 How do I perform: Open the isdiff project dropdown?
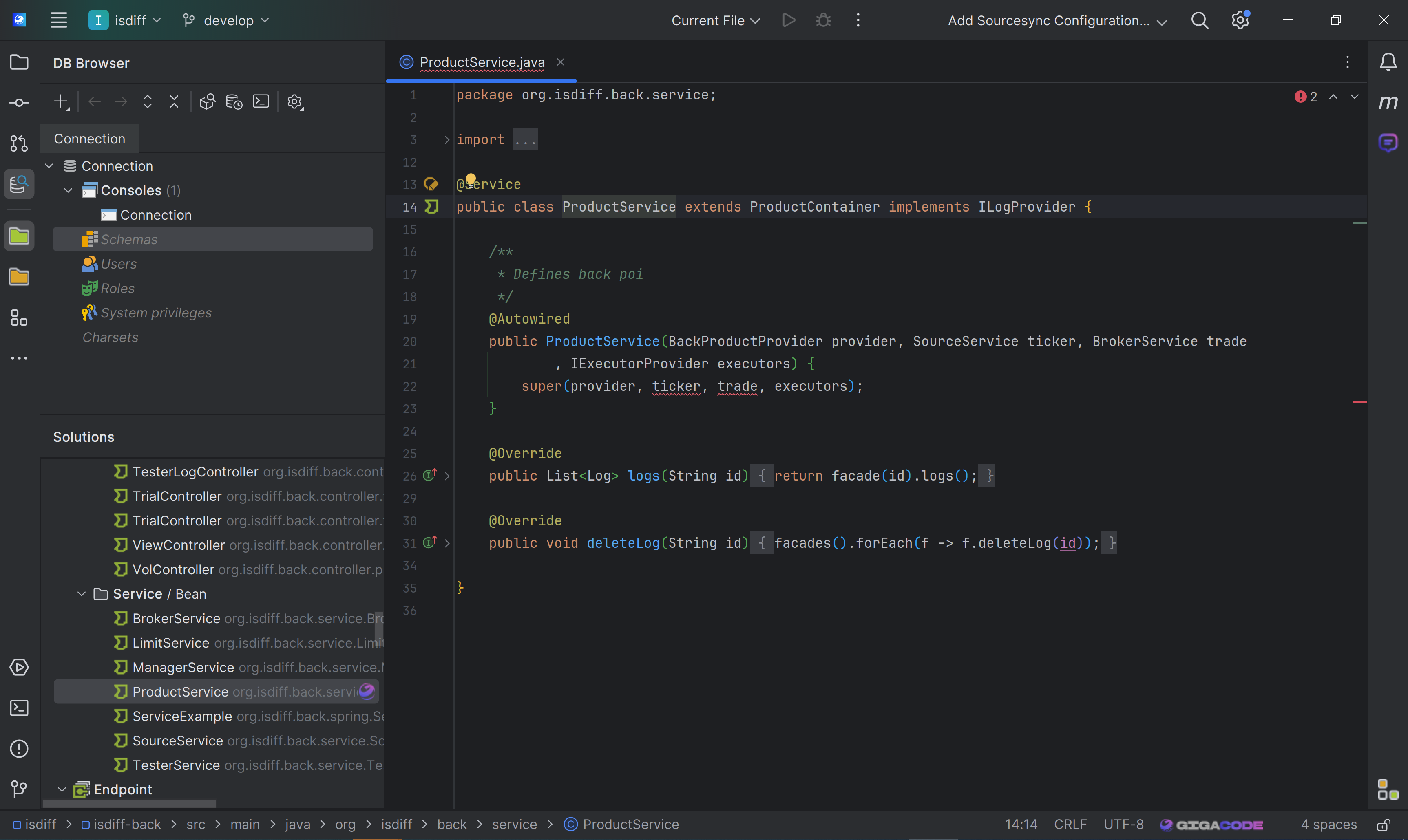(x=126, y=20)
